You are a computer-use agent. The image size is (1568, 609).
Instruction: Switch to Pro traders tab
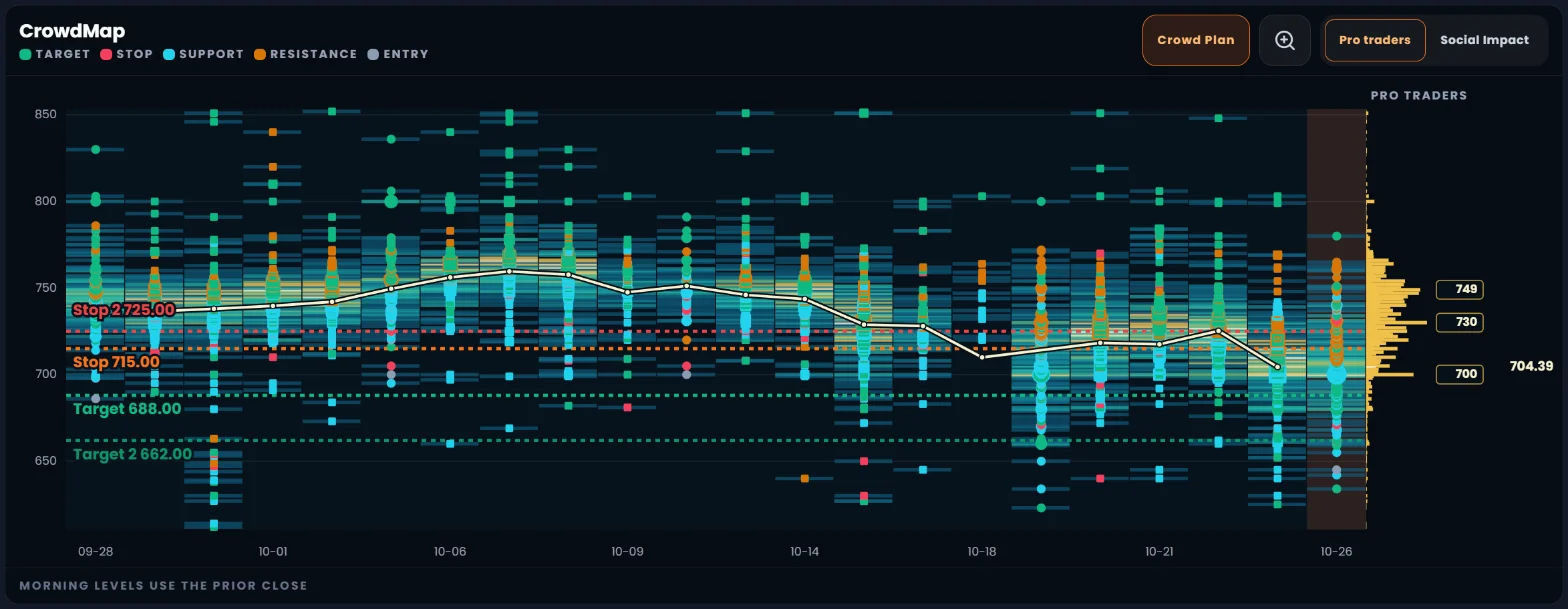(x=1374, y=40)
